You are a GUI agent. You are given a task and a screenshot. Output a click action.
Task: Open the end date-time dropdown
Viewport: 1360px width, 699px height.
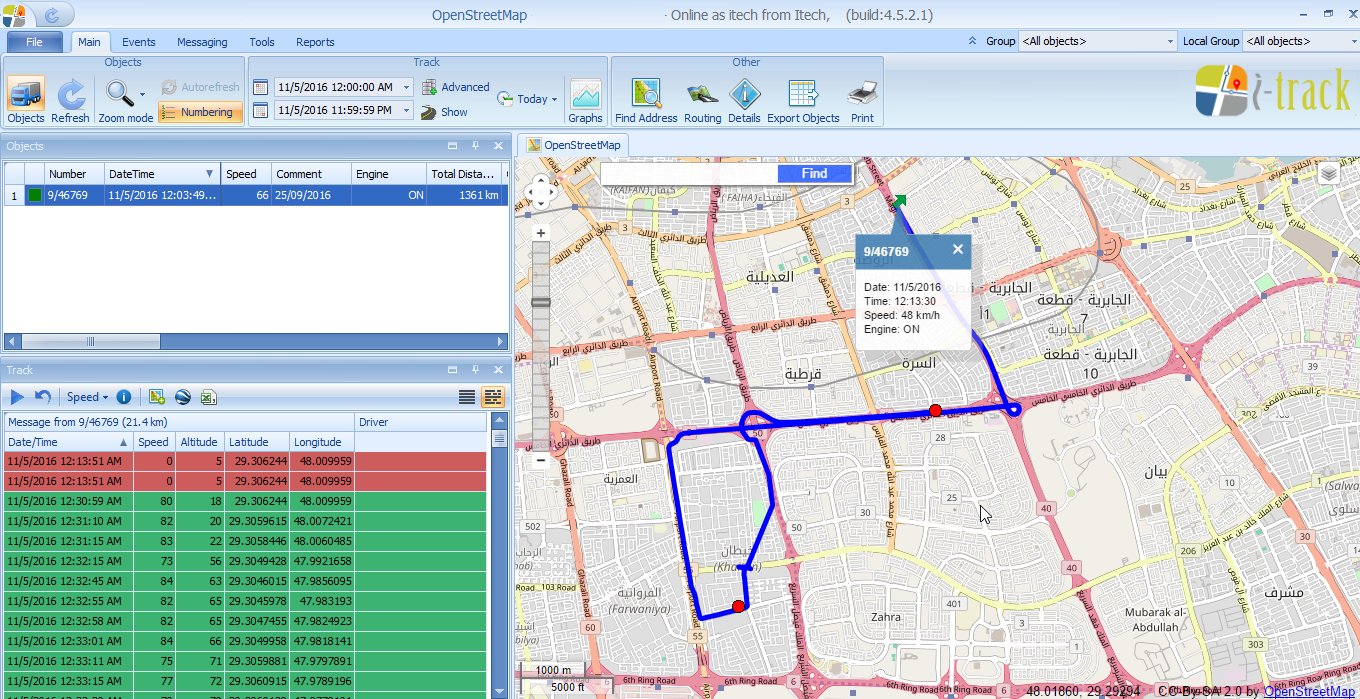tap(407, 111)
